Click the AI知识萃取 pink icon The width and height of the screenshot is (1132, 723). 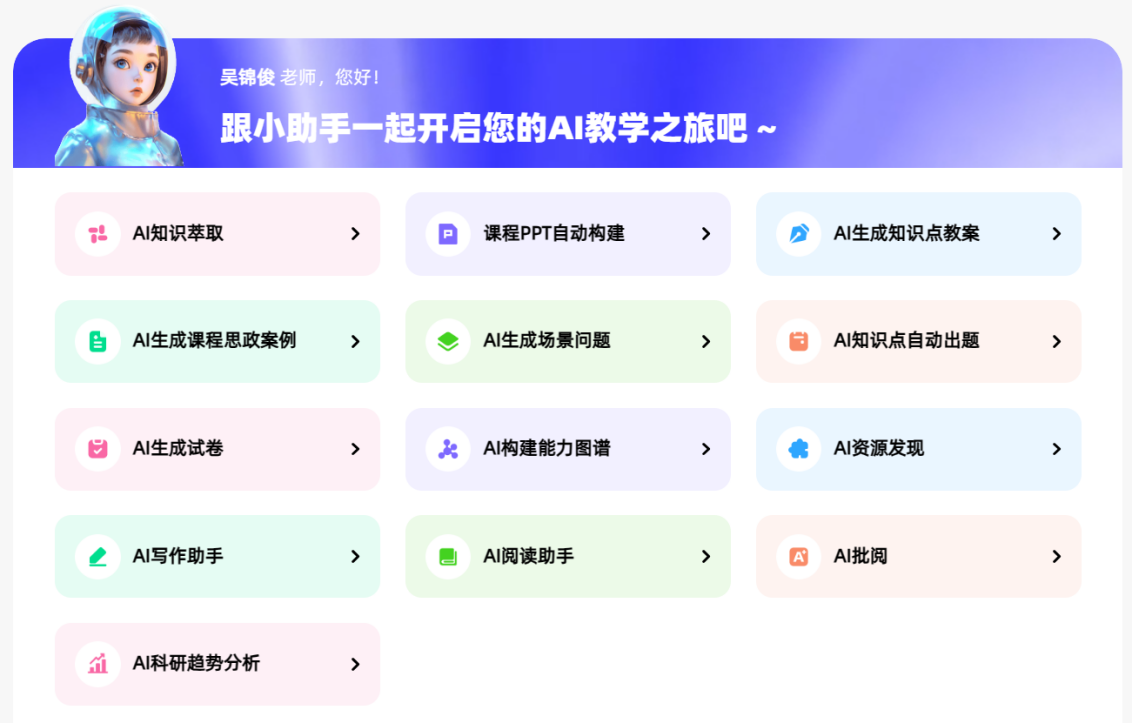pyautogui.click(x=98, y=234)
